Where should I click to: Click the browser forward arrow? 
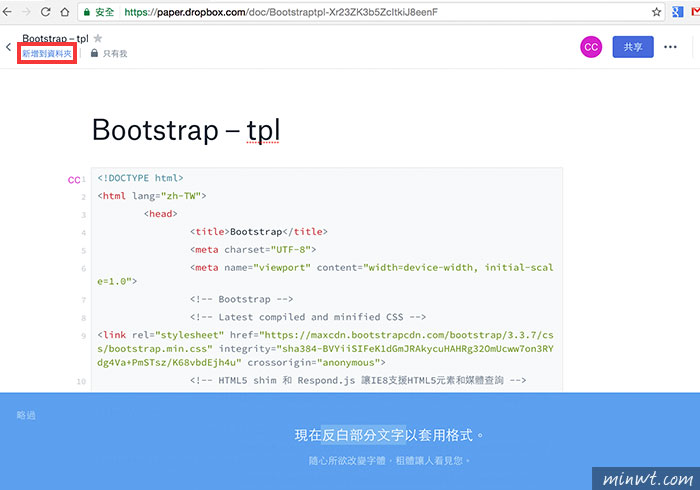click(x=26, y=12)
